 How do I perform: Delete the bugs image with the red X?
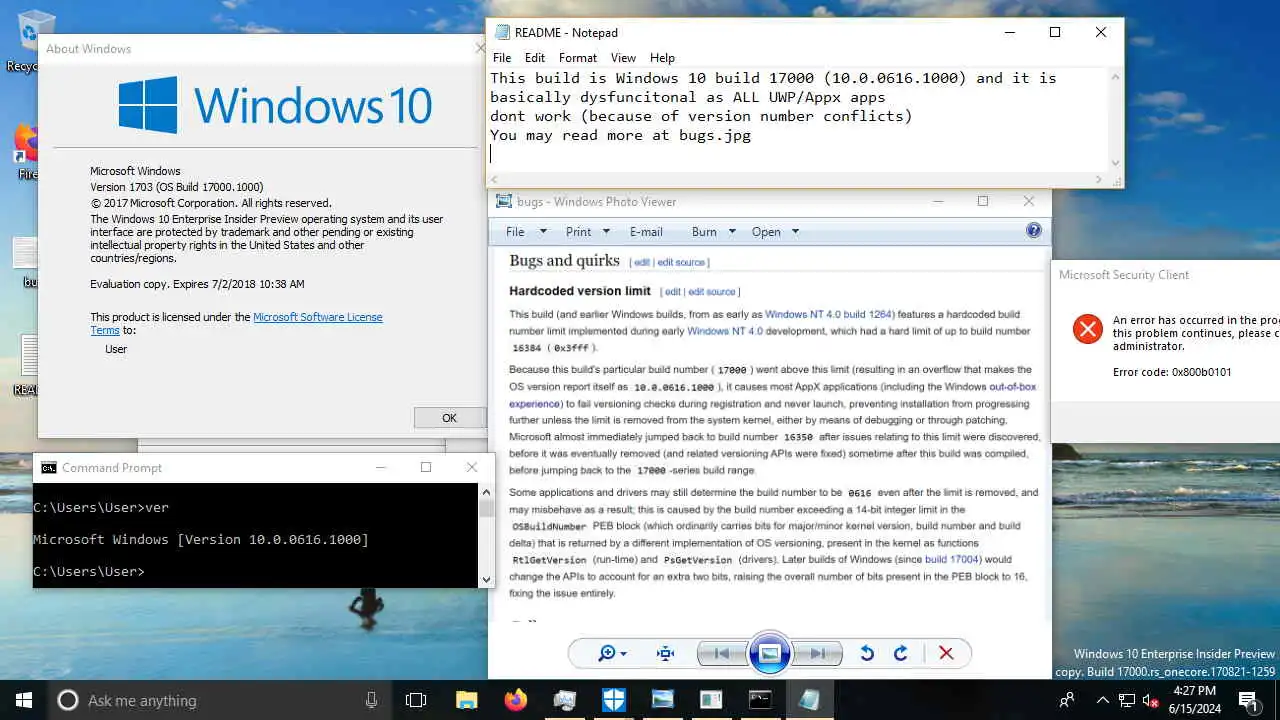(x=946, y=653)
